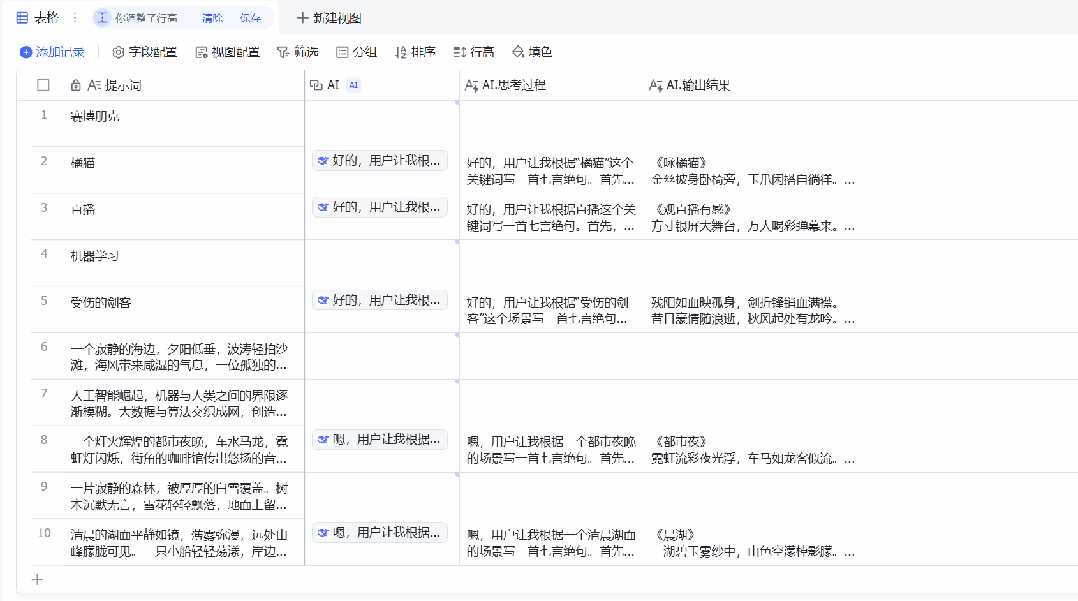Image resolution: width=1078 pixels, height=601 pixels.
Task: Click the AI badge in the AI column header
Action: coord(352,85)
